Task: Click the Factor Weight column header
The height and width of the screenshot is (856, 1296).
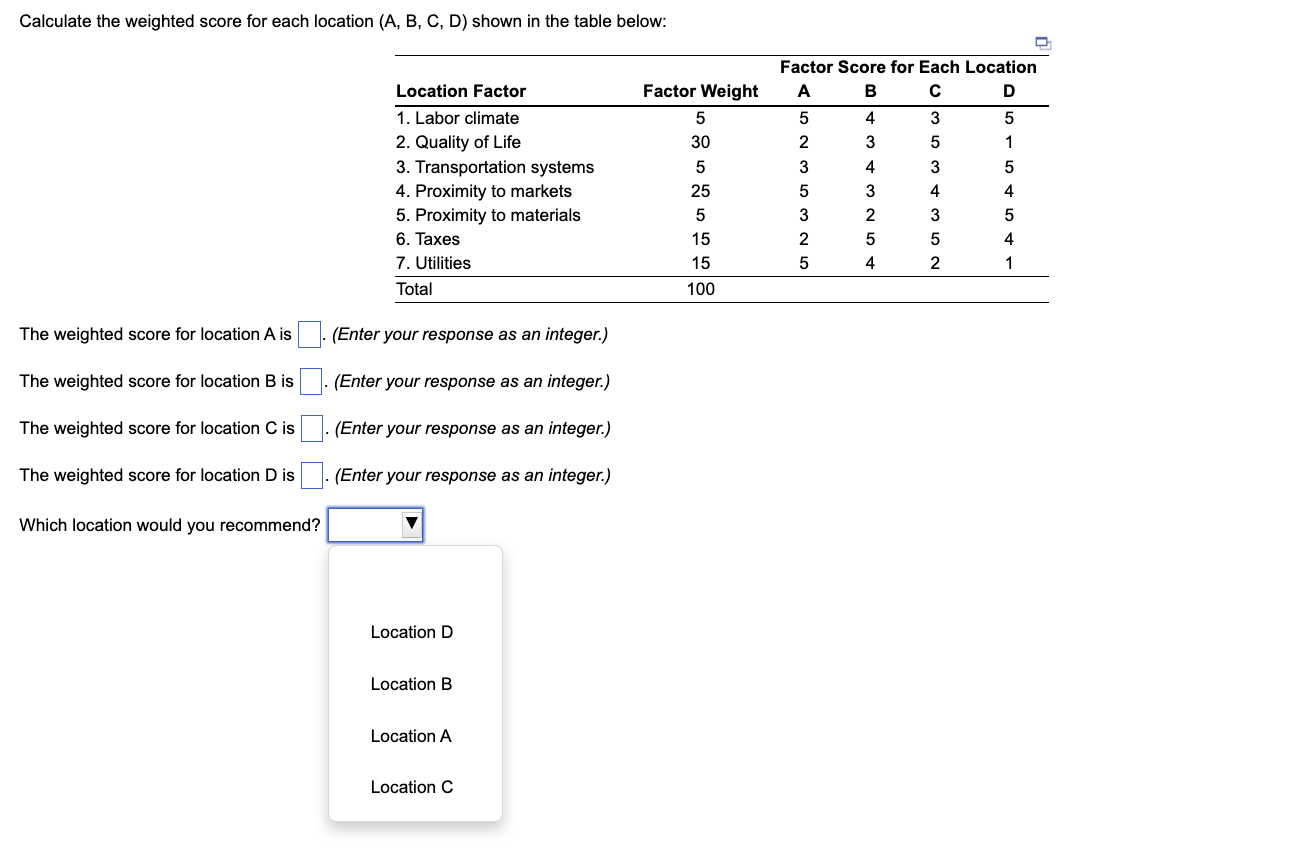Action: pyautogui.click(x=701, y=91)
